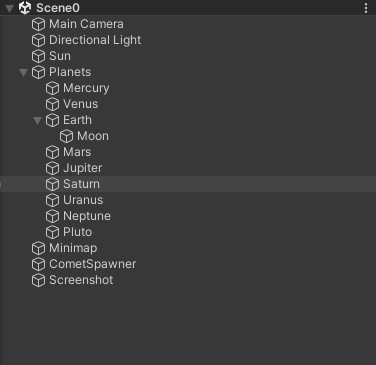Image resolution: width=376 pixels, height=365 pixels.
Task: Click the cube icon next to Minimap
Action: [38, 248]
